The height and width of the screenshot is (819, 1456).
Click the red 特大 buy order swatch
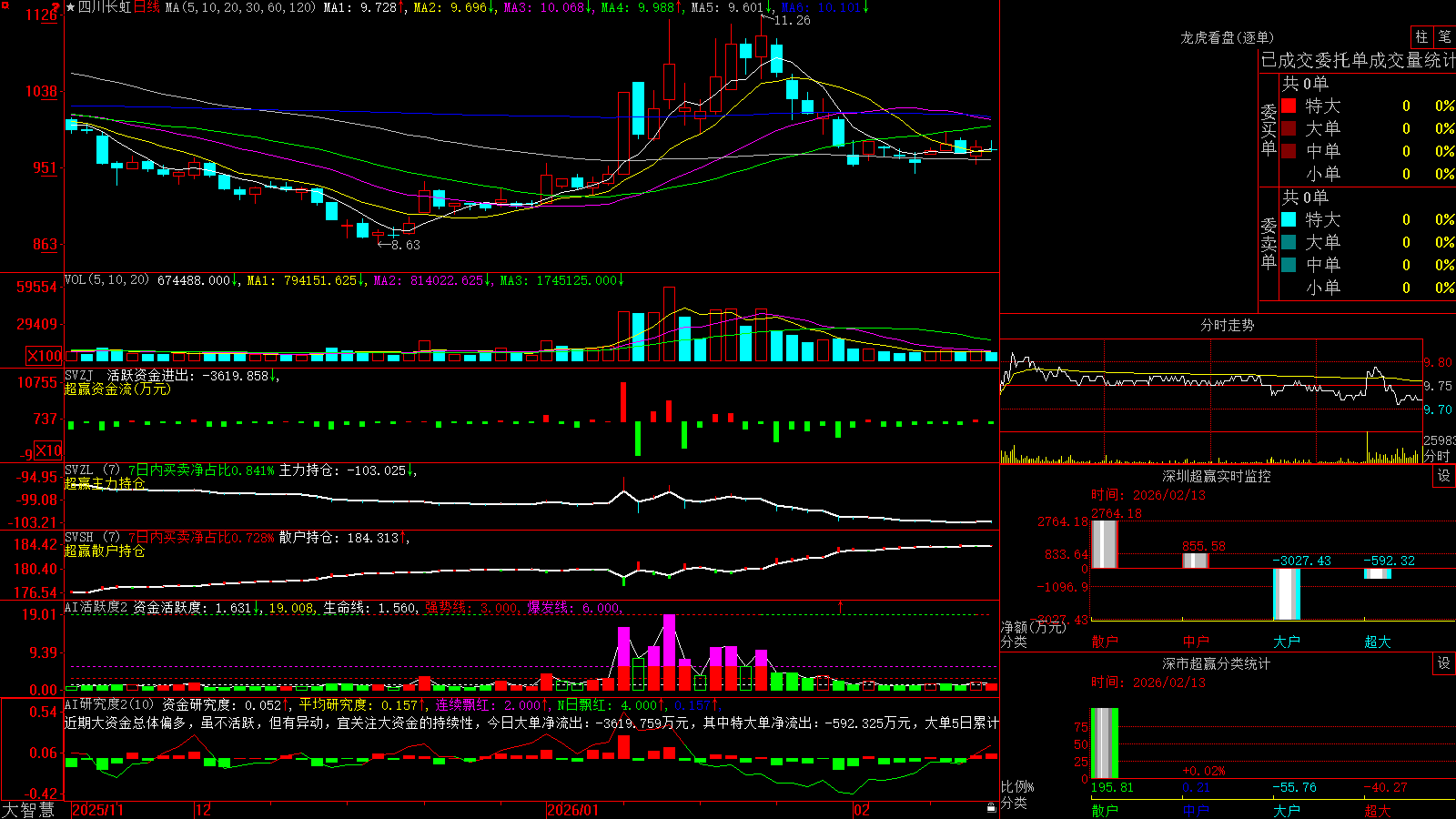[x=1289, y=106]
